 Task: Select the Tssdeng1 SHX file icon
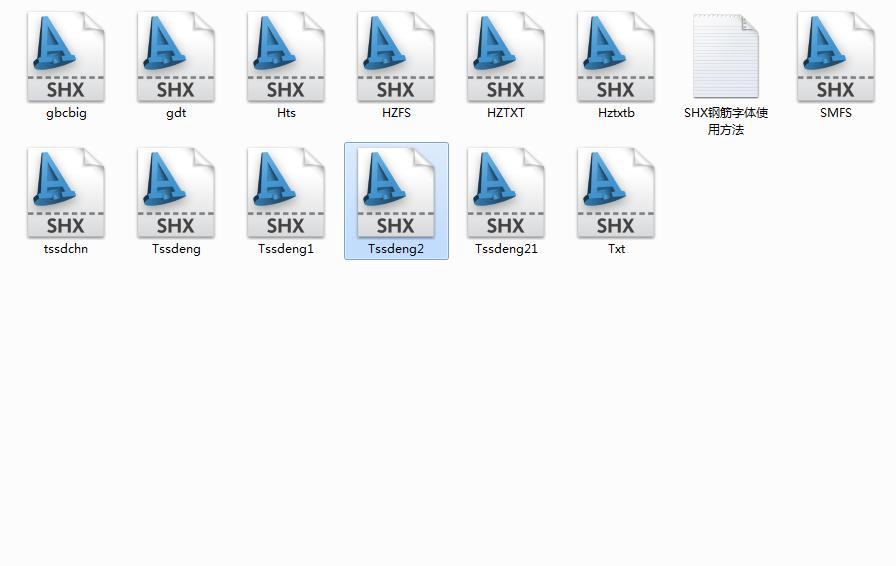(x=286, y=193)
